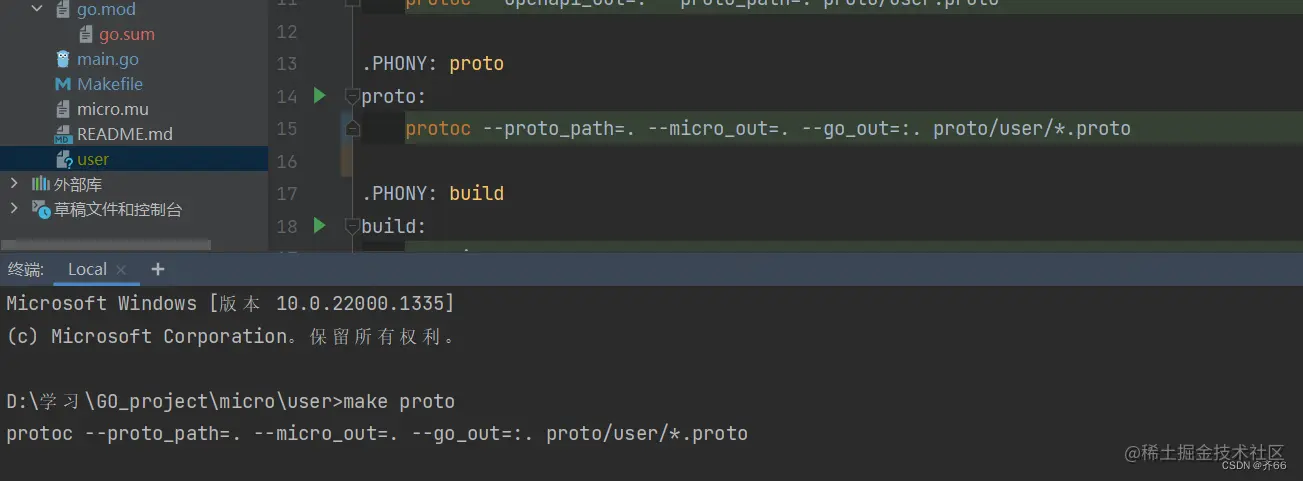The image size is (1303, 481).
Task: Click the horizontal scrollbar of project panel
Action: point(105,244)
